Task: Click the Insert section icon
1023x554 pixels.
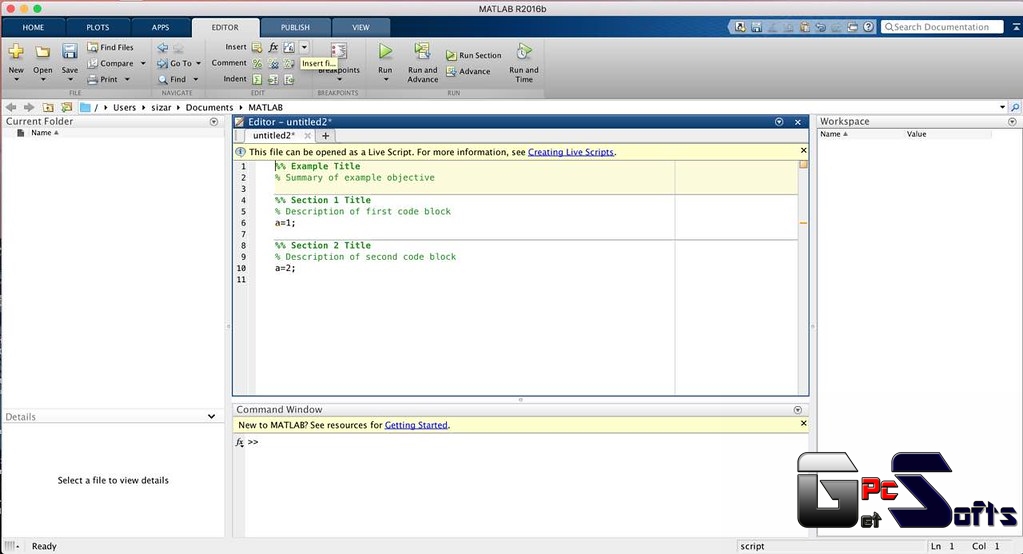Action: (x=257, y=47)
